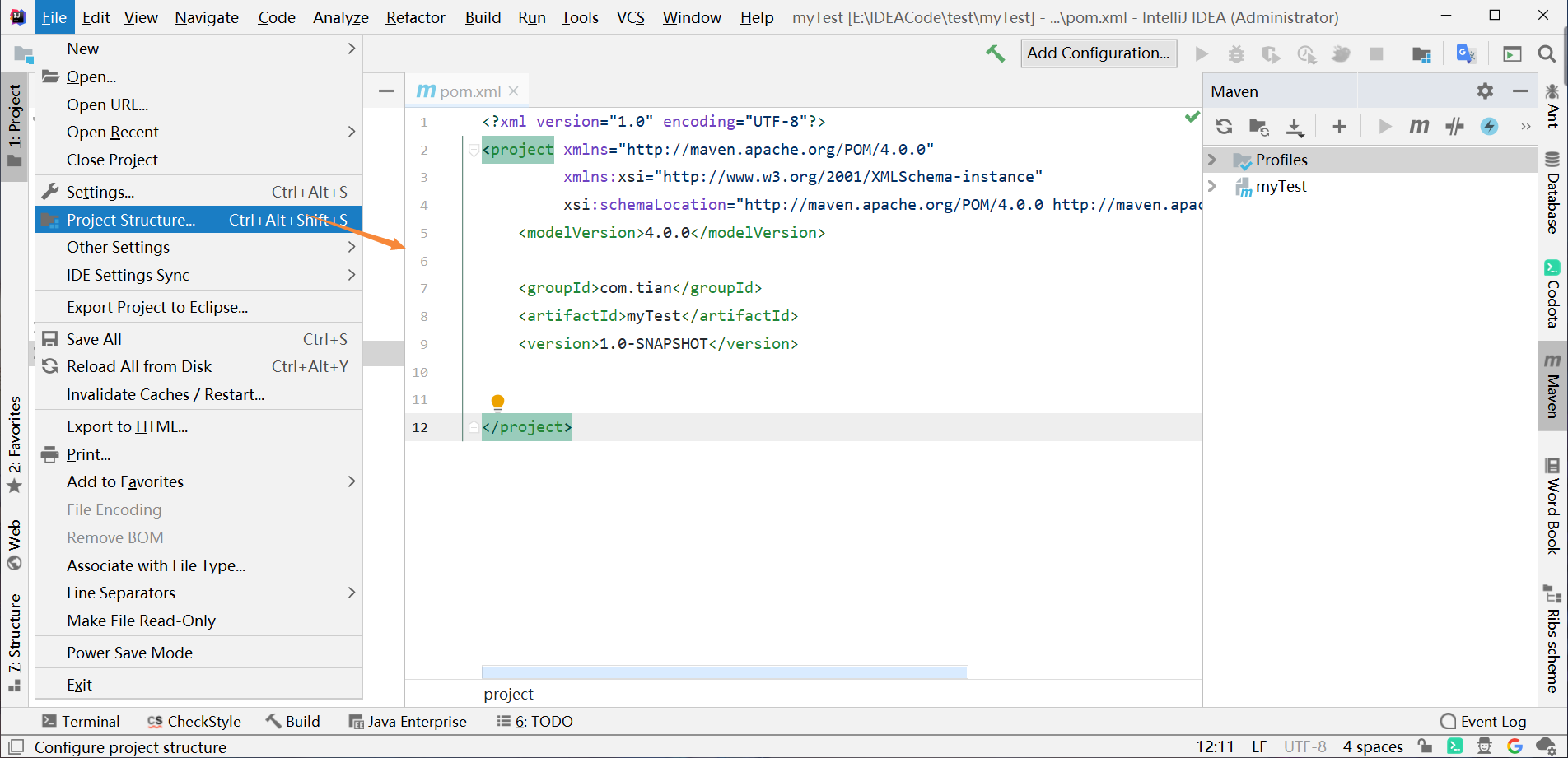Viewport: 1568px width, 758px height.
Task: Open the Event Log
Action: pos(1483,721)
